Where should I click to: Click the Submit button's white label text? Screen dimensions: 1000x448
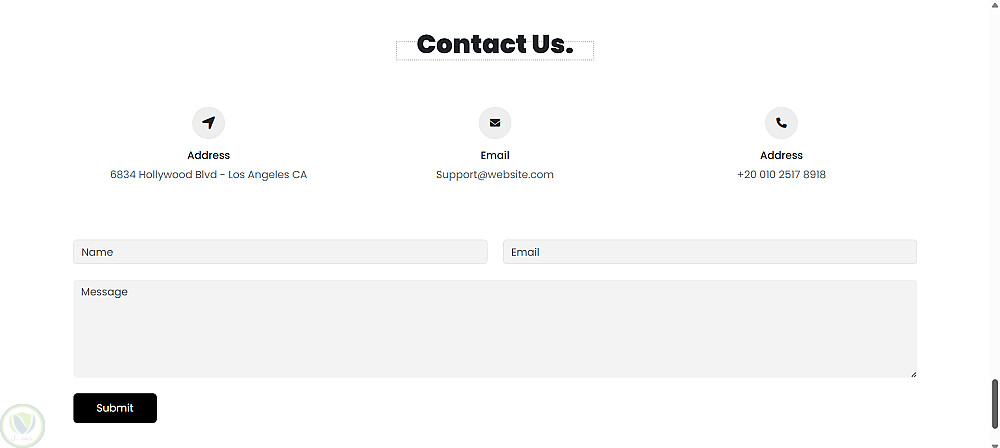pos(115,408)
